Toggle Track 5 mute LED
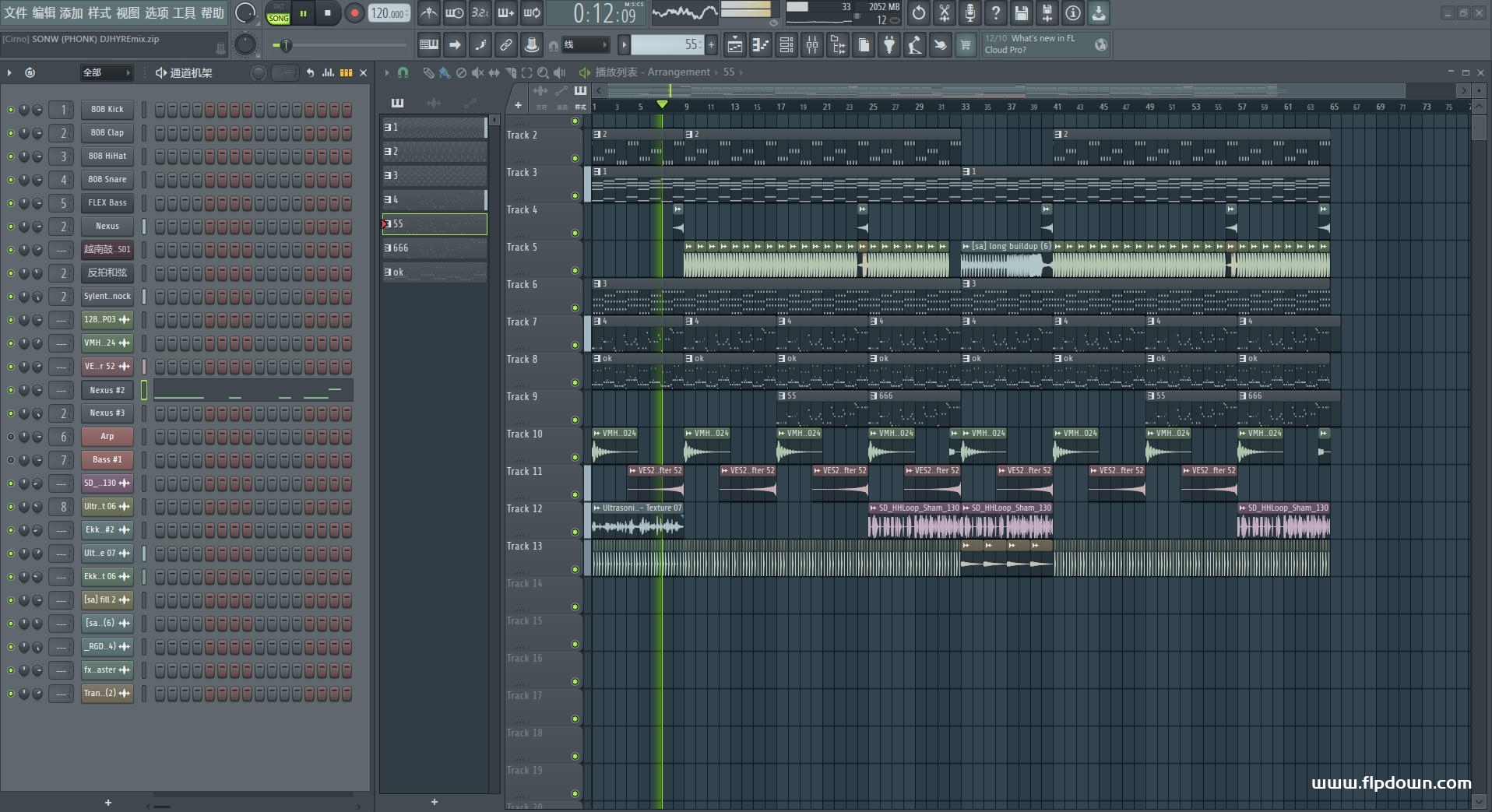This screenshot has height=812, width=1492. (x=575, y=271)
